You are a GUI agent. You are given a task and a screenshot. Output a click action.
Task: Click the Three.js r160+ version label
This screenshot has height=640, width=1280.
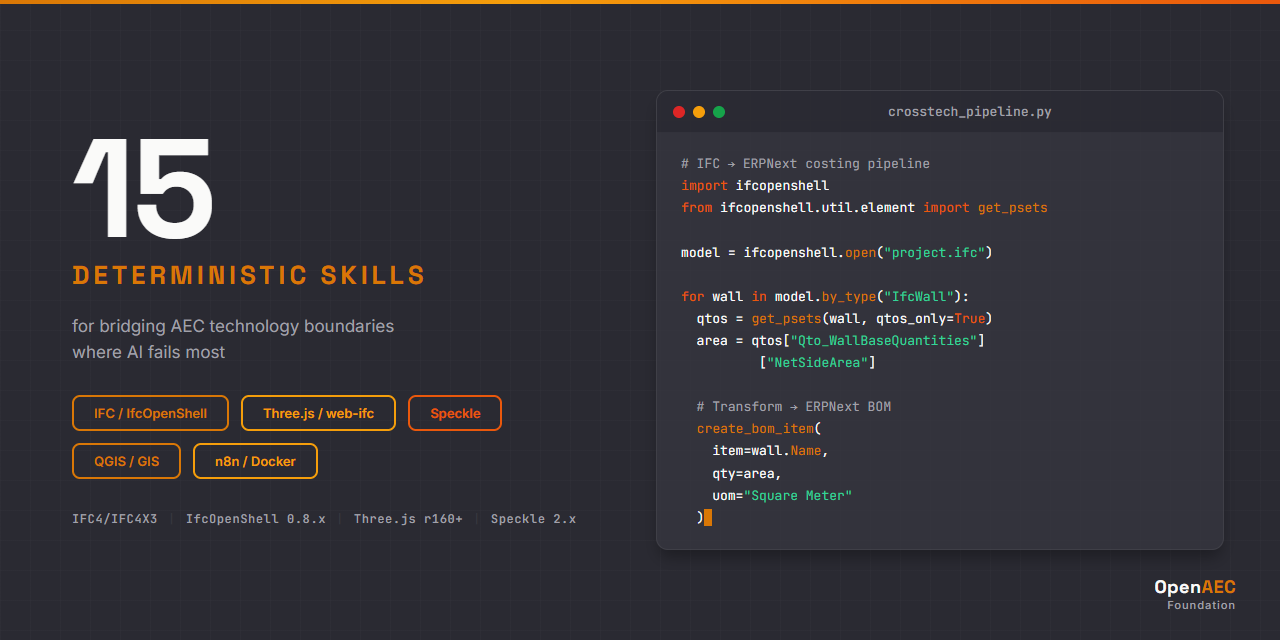tap(408, 519)
